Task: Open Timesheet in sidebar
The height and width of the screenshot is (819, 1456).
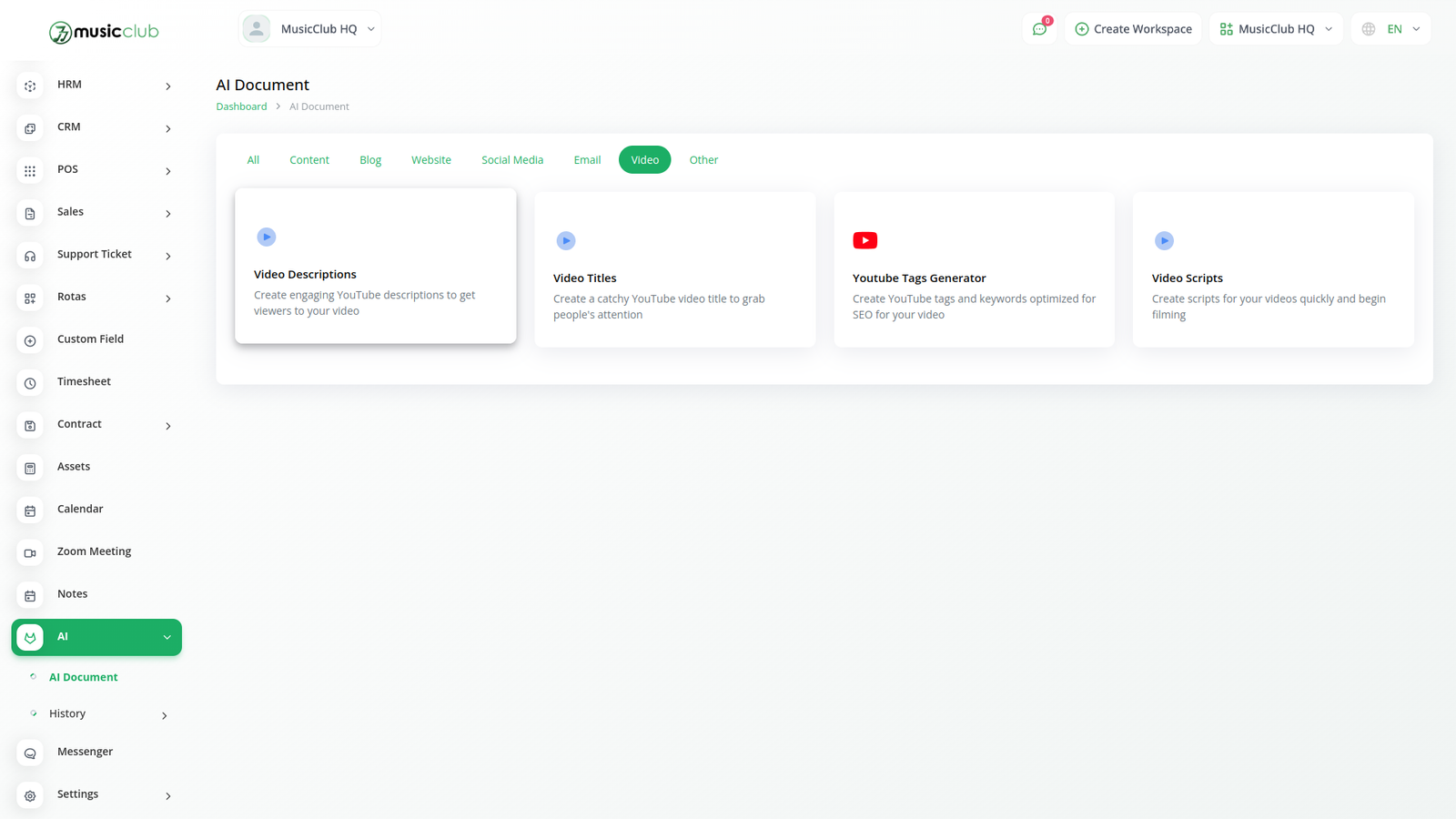Action: point(84,381)
